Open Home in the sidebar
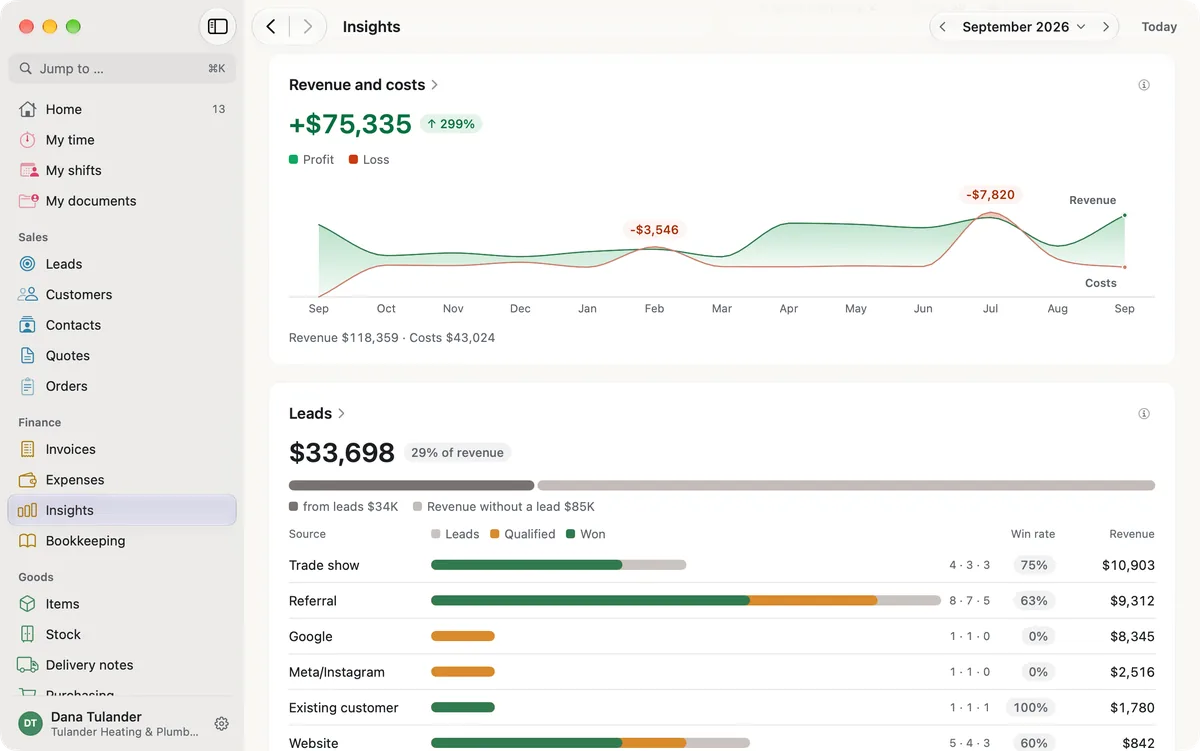 click(x=122, y=109)
